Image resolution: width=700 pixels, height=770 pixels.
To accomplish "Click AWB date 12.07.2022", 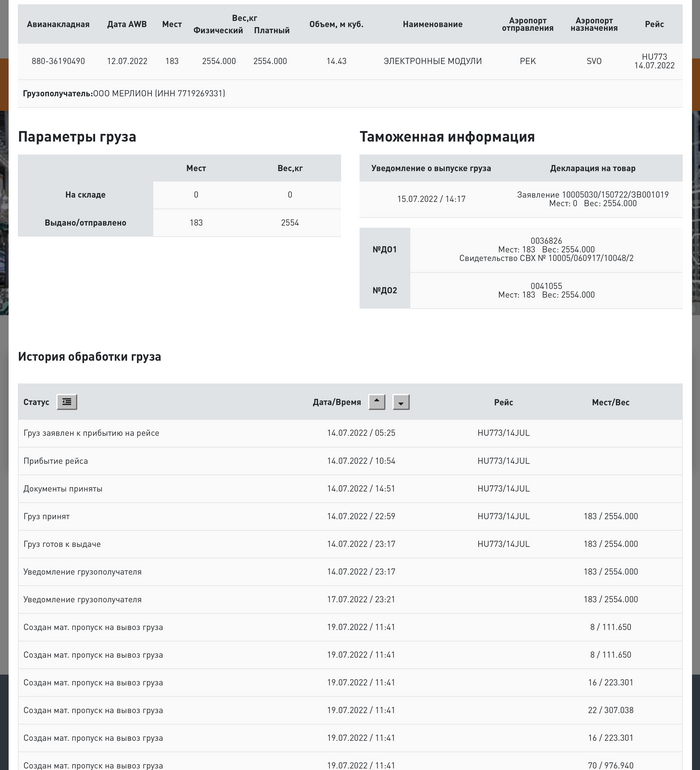I will point(127,61).
